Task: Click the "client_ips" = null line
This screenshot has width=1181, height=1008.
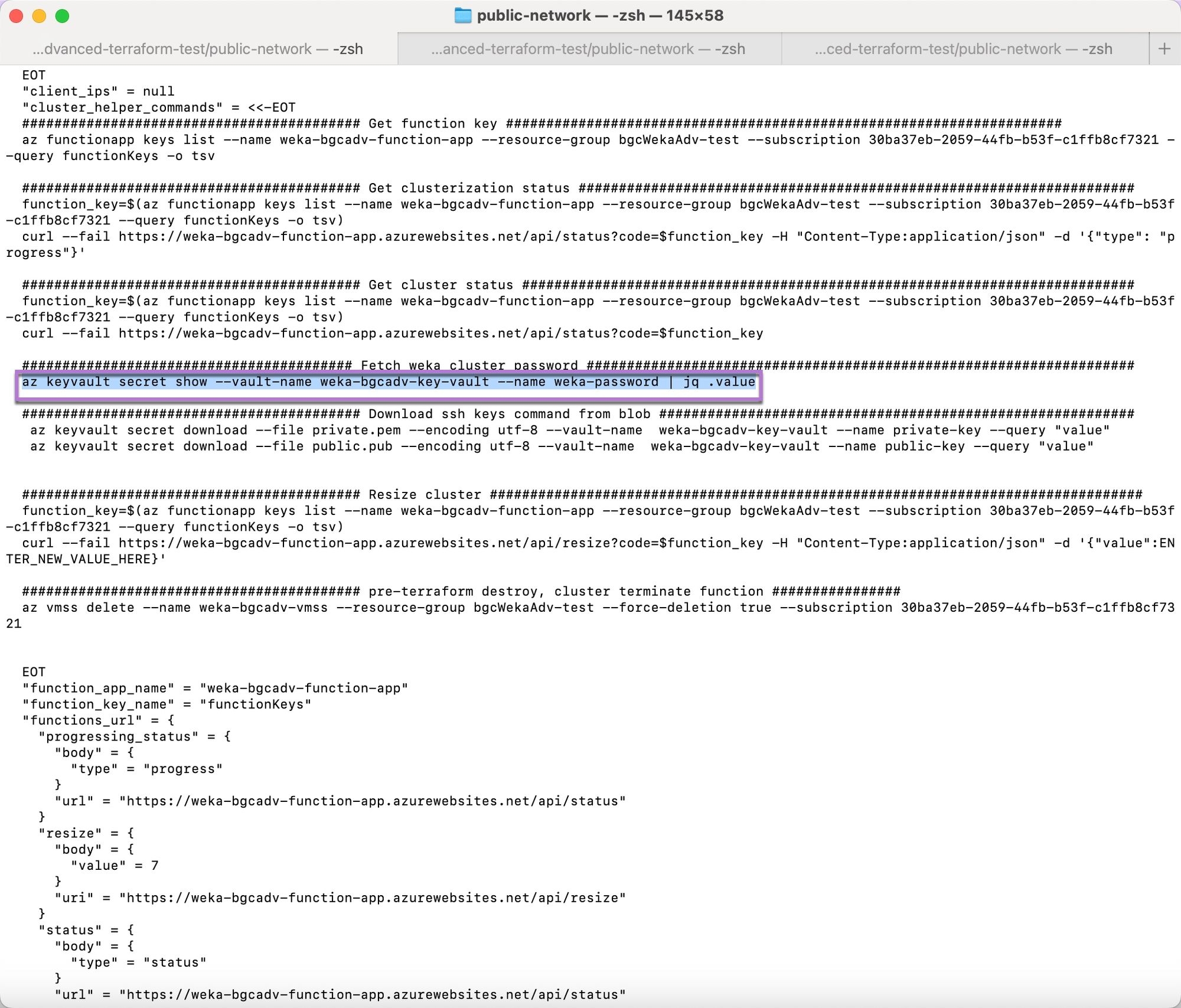Action: pyautogui.click(x=98, y=92)
